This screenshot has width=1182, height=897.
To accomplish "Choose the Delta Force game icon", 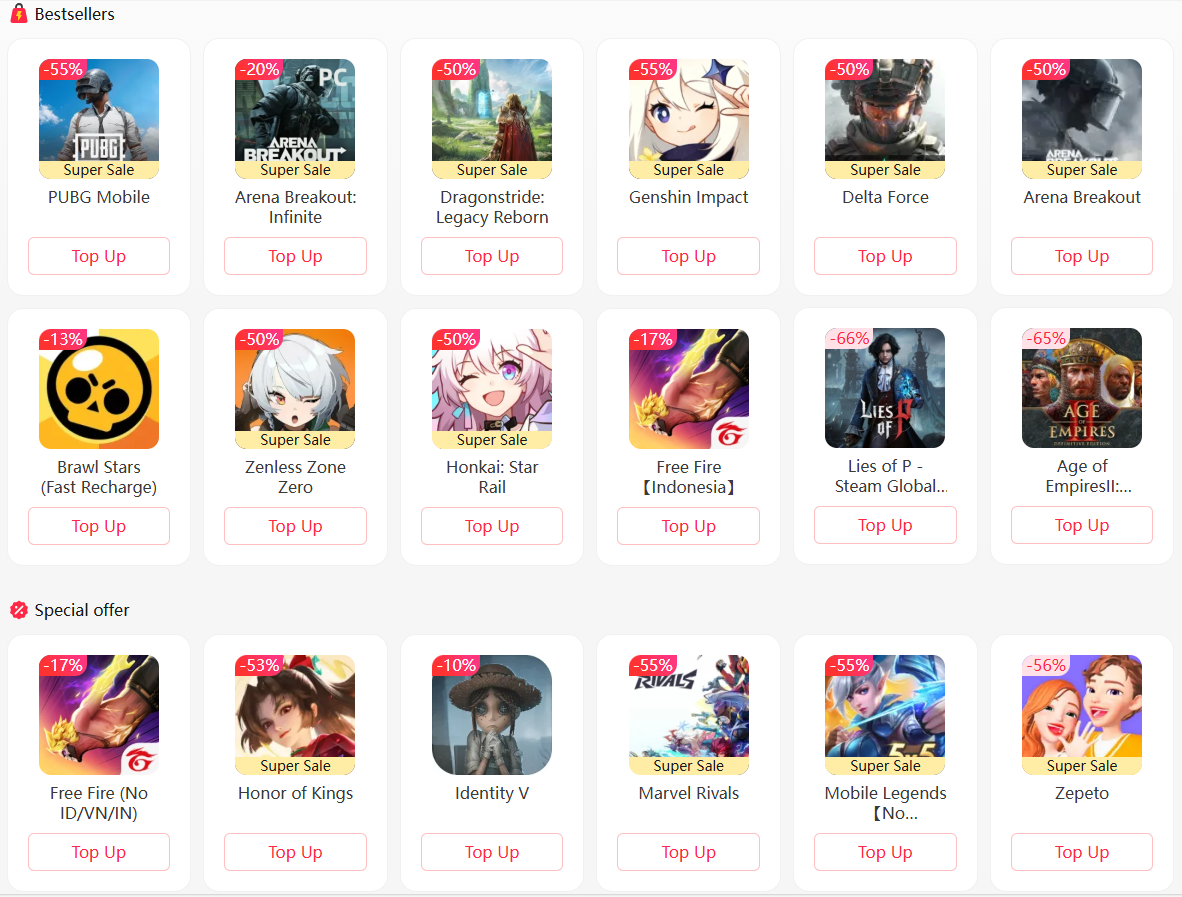I will click(885, 119).
